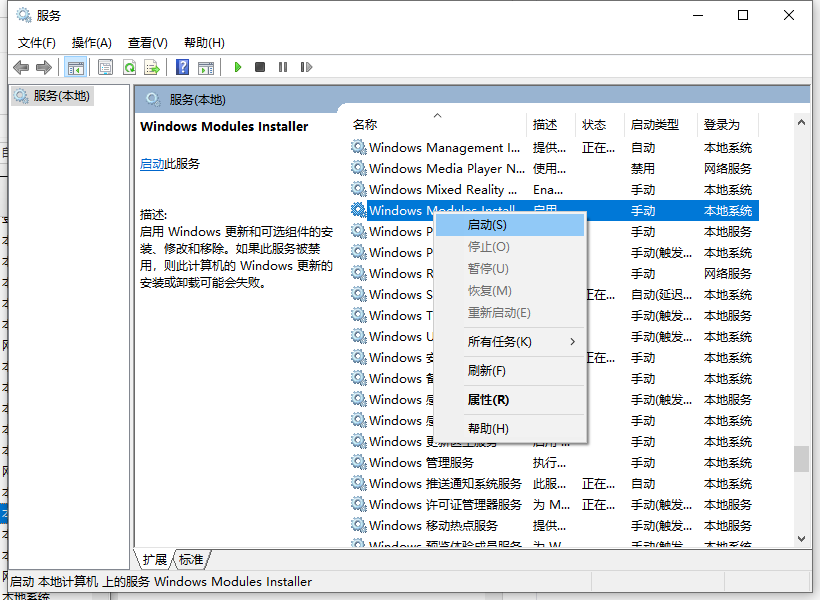Open the 操作(A) menu
820x600 pixels.
coord(92,42)
